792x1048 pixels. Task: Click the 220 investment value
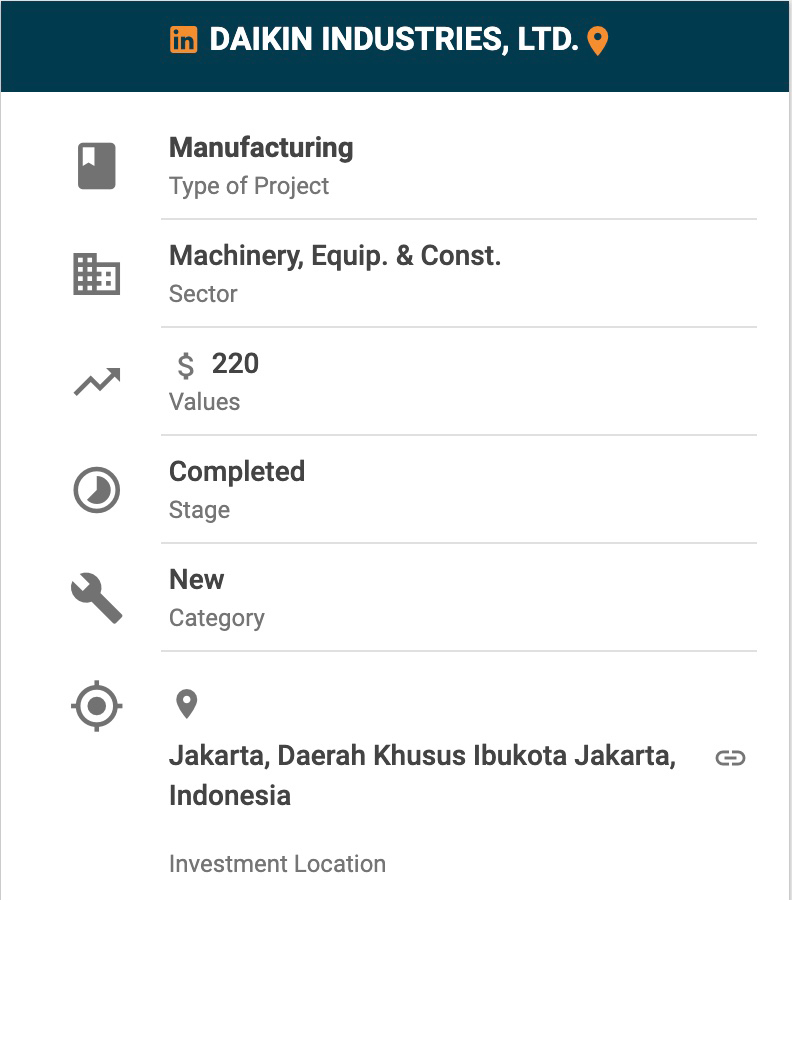point(236,364)
